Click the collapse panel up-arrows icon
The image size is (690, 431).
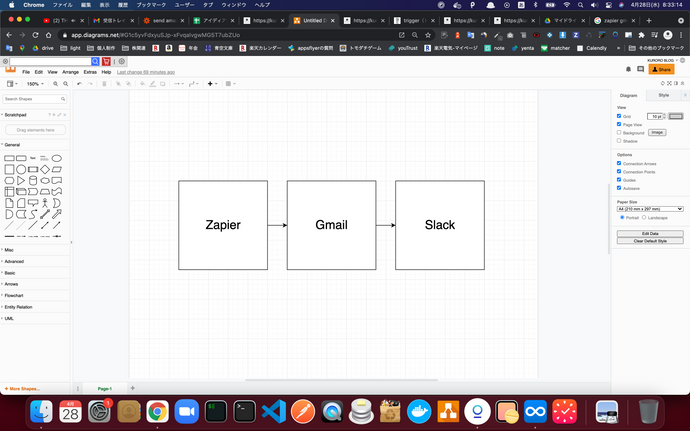pyautogui.click(x=683, y=83)
